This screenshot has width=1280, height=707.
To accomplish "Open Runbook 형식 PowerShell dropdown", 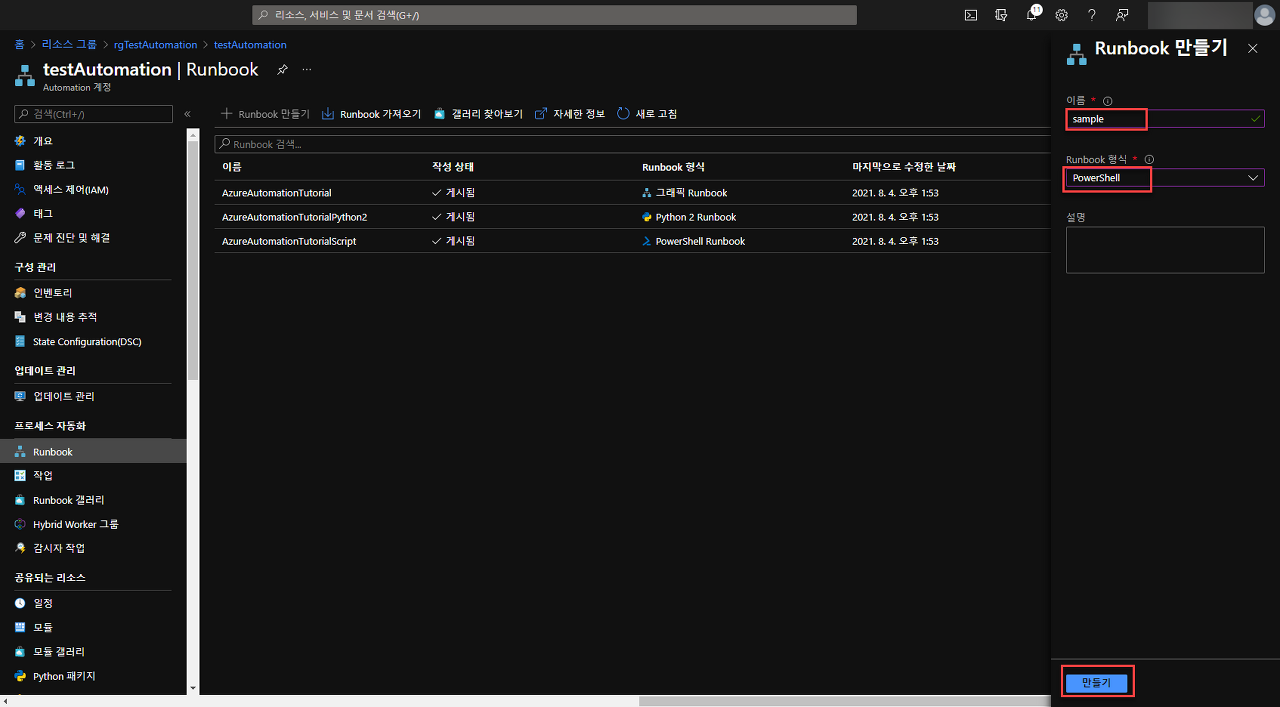I will (1165, 178).
